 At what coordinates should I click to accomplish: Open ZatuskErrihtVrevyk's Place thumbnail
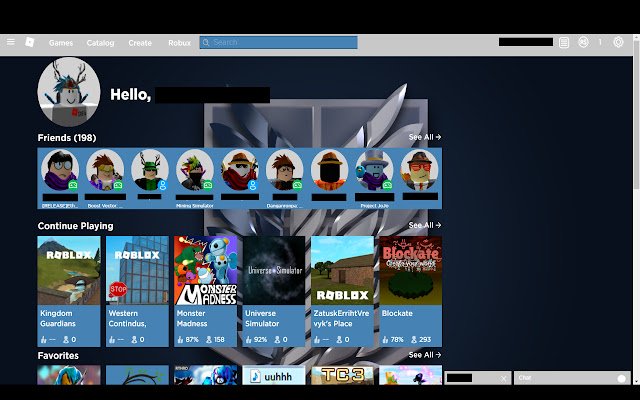tap(342, 270)
